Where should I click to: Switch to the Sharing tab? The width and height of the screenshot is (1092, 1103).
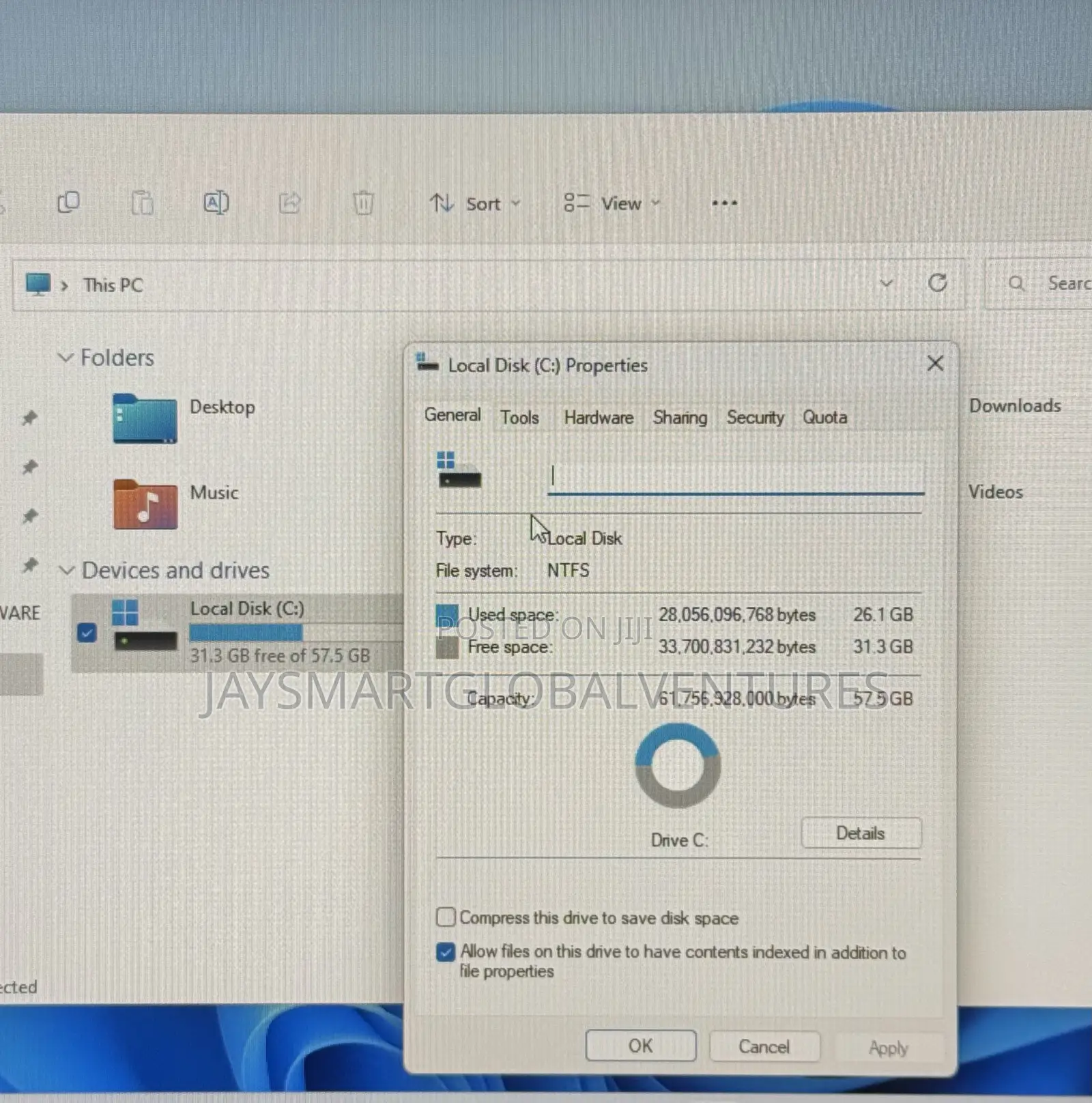pos(680,417)
